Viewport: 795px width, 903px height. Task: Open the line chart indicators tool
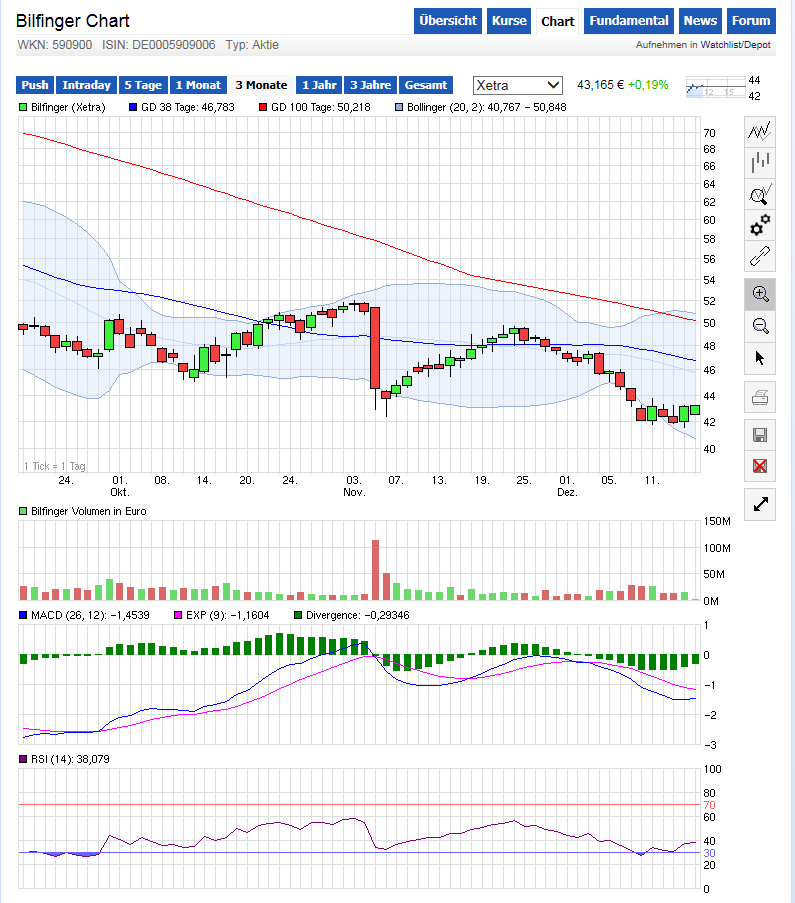pos(759,131)
